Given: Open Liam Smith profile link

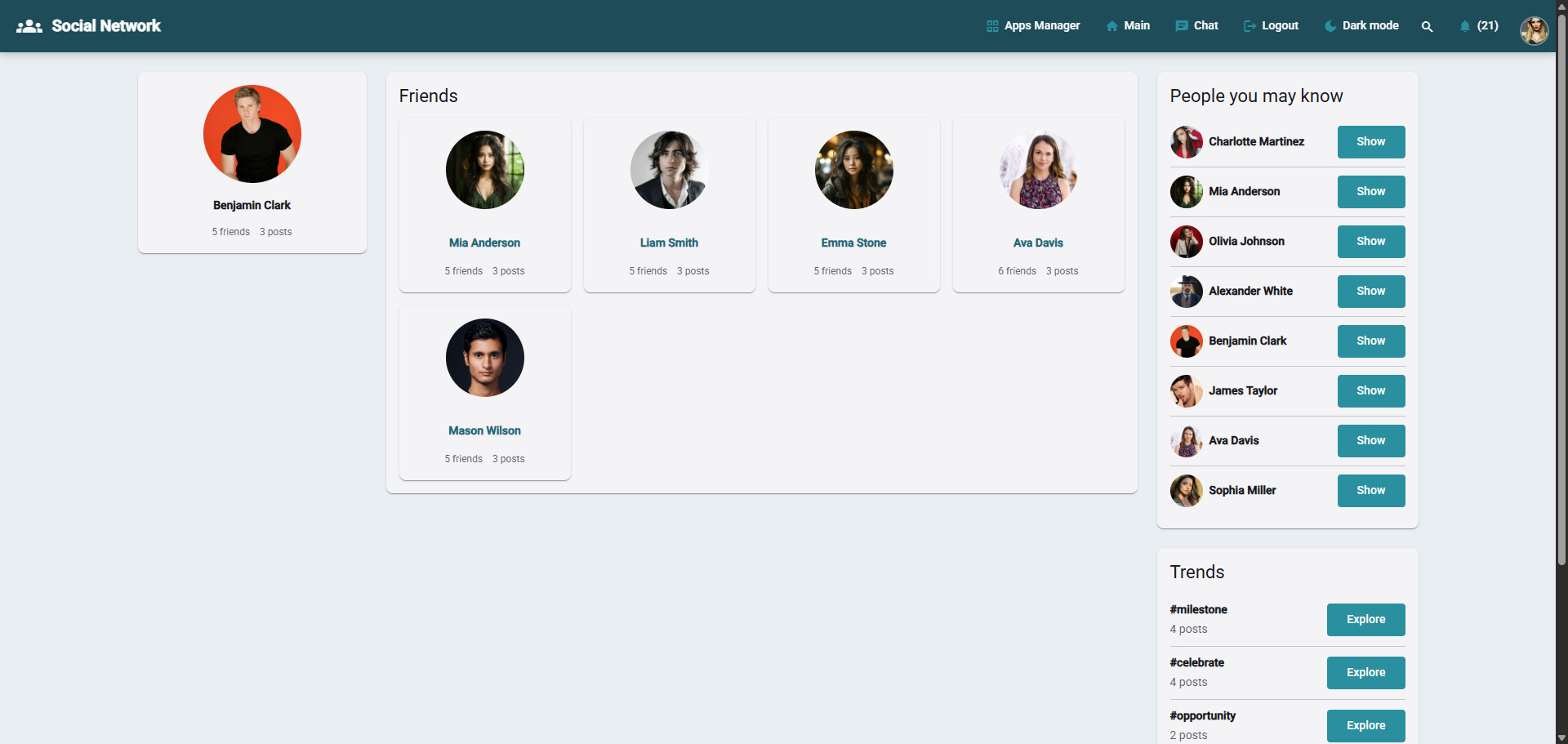Looking at the screenshot, I should pos(670,243).
